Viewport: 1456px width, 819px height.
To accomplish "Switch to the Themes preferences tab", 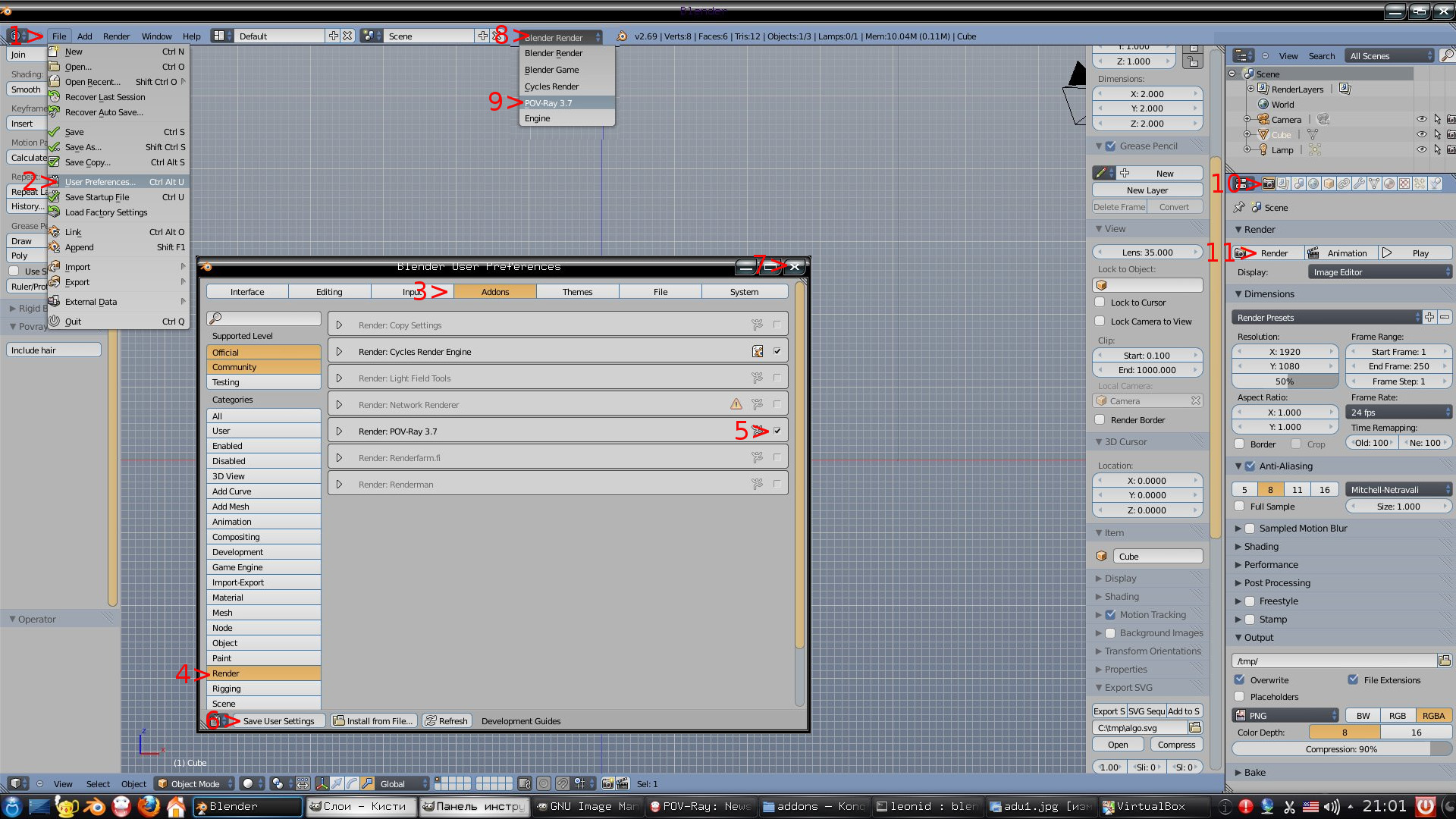I will [x=577, y=291].
